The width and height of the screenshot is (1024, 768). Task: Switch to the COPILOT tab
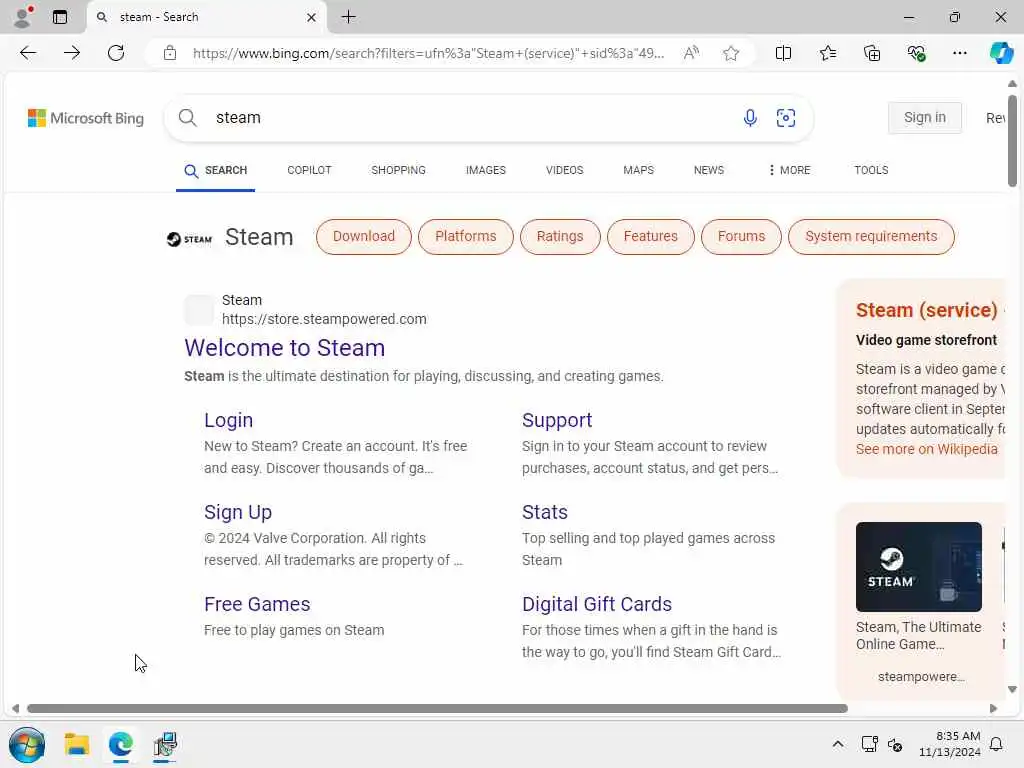310,170
